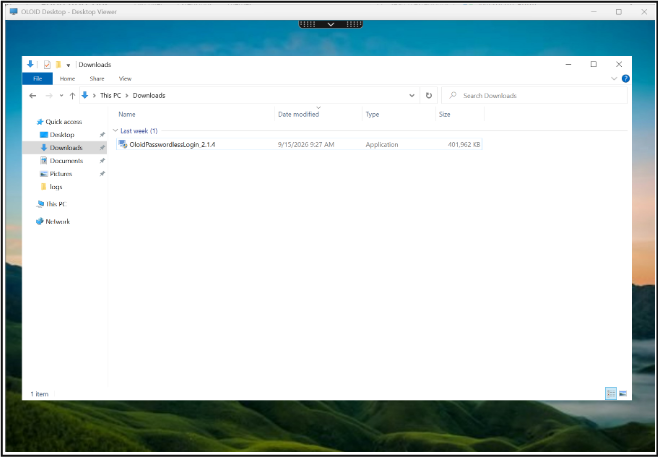
Task: Click the 9/15/2026 9:27 AM date cell
Action: (306, 144)
